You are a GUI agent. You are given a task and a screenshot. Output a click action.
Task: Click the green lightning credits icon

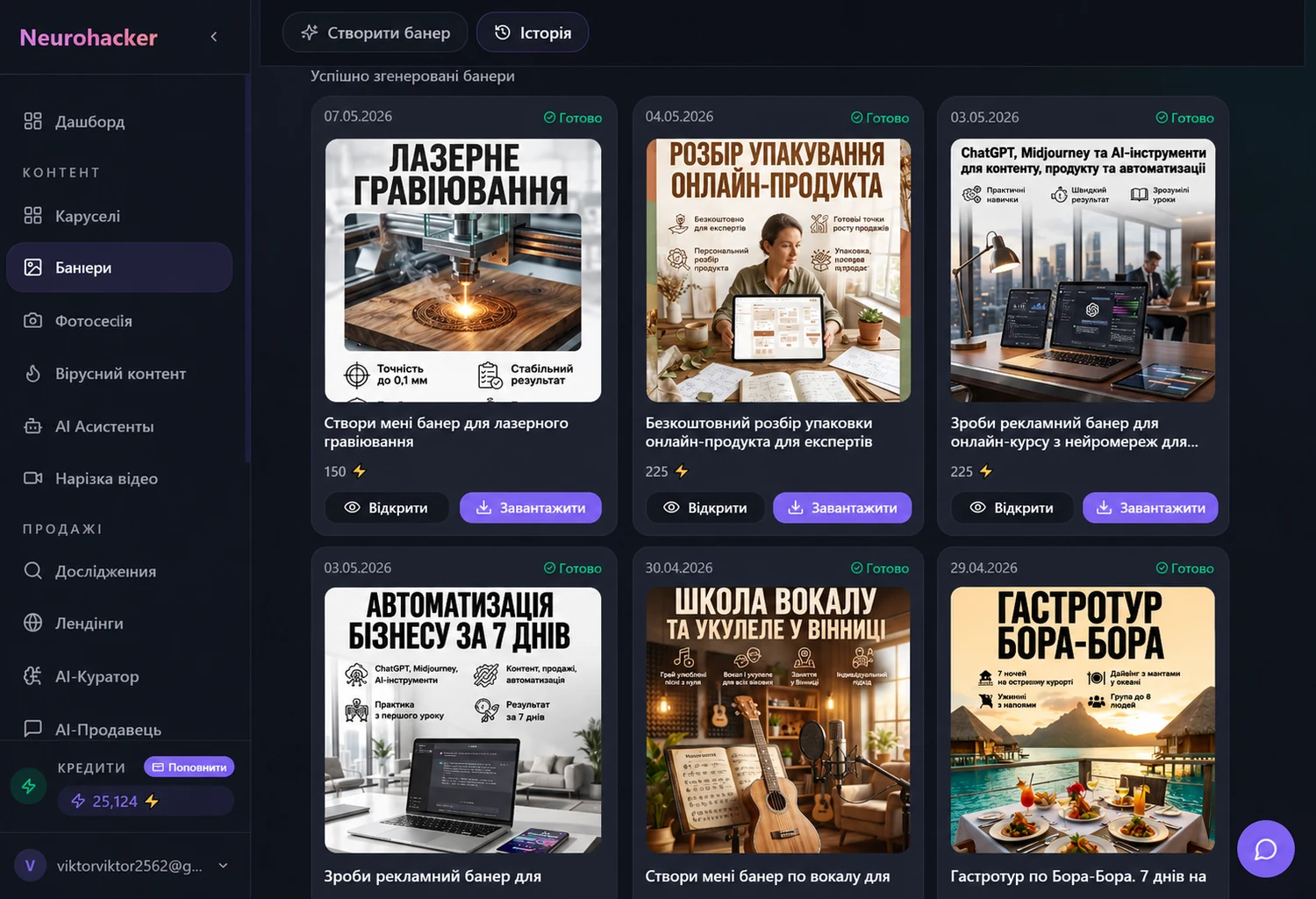[x=28, y=786]
